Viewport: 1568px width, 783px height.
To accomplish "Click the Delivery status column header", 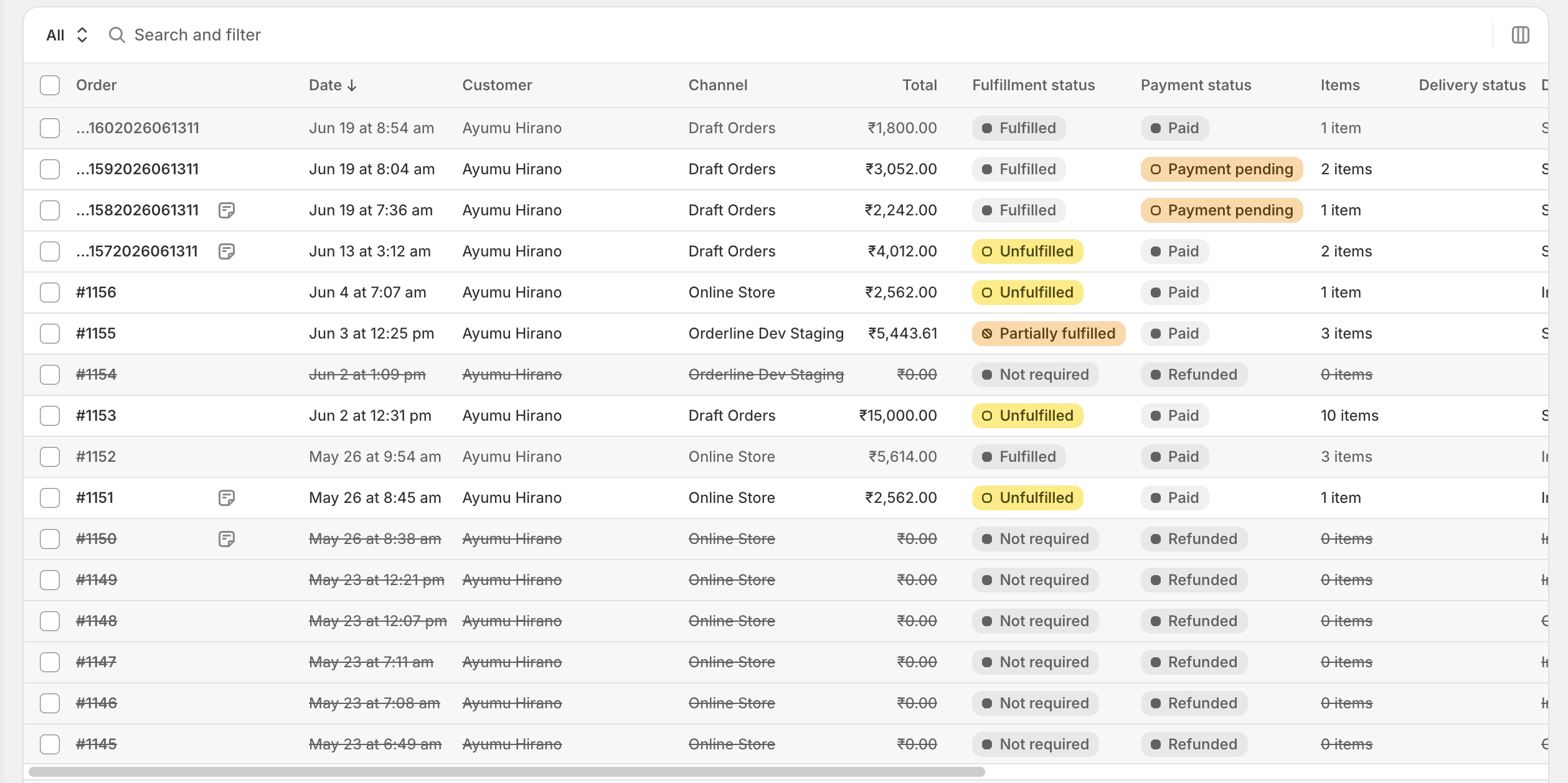I will tap(1473, 85).
